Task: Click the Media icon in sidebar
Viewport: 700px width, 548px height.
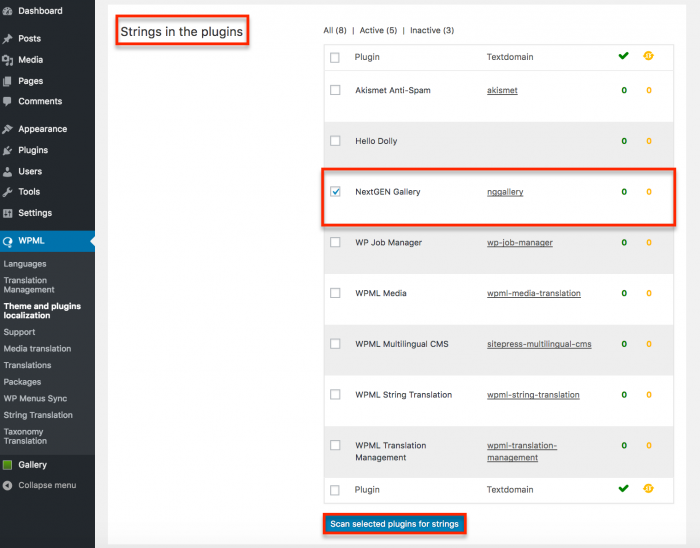Action: (x=7, y=60)
